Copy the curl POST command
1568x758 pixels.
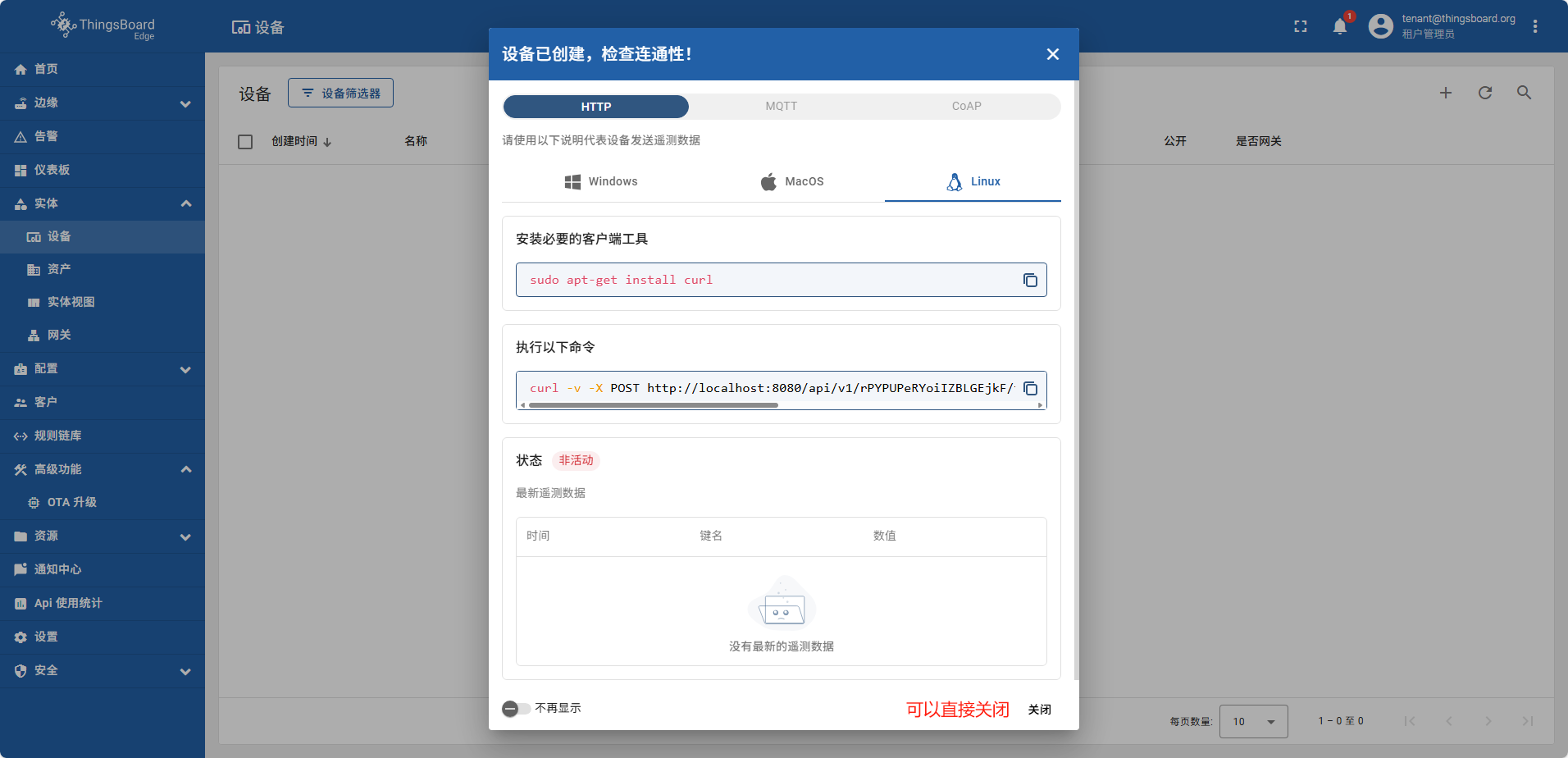click(1031, 389)
